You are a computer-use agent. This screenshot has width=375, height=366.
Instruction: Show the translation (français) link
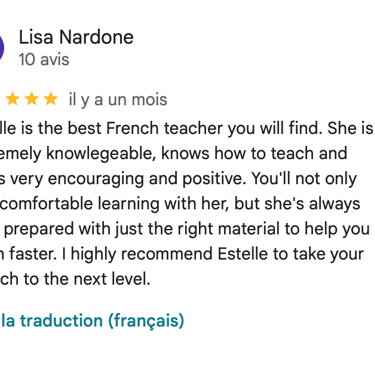click(92, 320)
